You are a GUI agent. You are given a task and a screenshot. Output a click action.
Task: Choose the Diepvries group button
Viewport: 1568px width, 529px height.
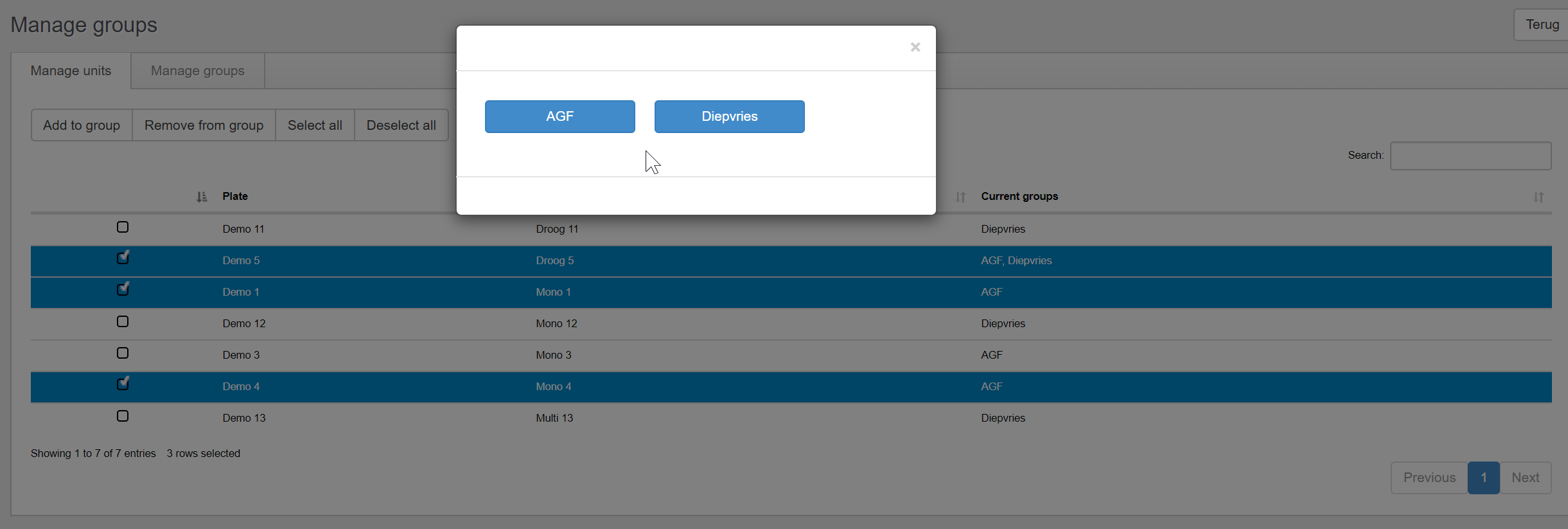[729, 116]
